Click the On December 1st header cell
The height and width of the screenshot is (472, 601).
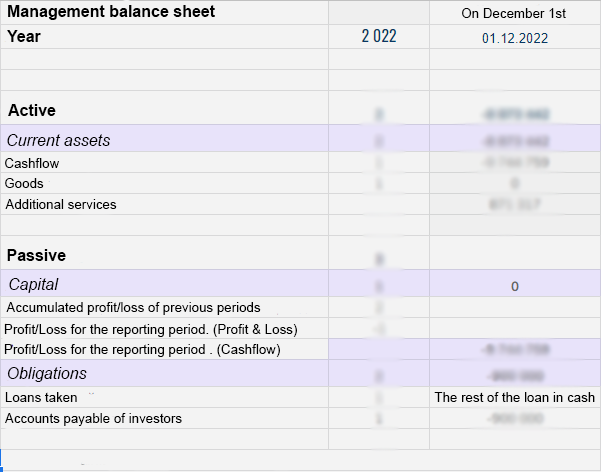514,13
